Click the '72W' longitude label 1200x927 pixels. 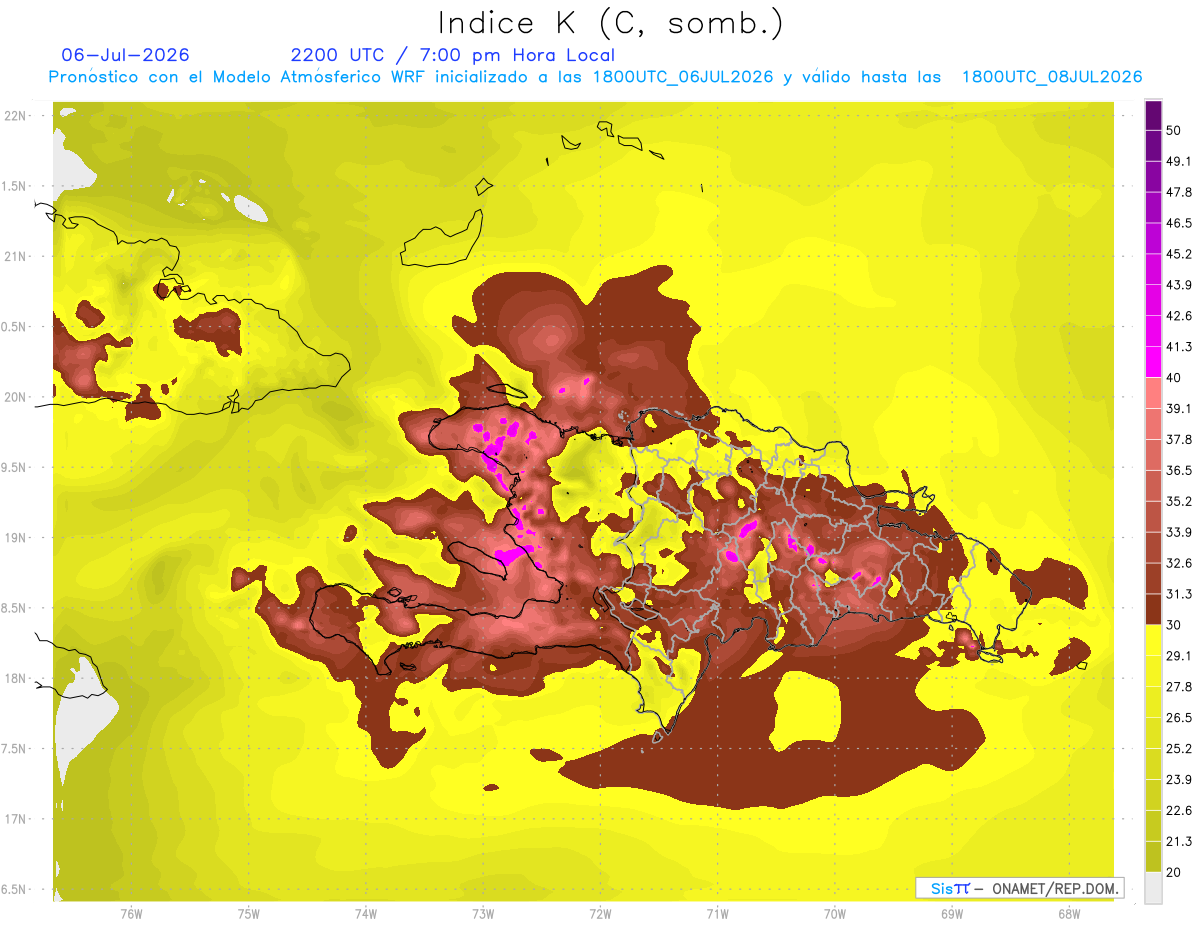(600, 914)
